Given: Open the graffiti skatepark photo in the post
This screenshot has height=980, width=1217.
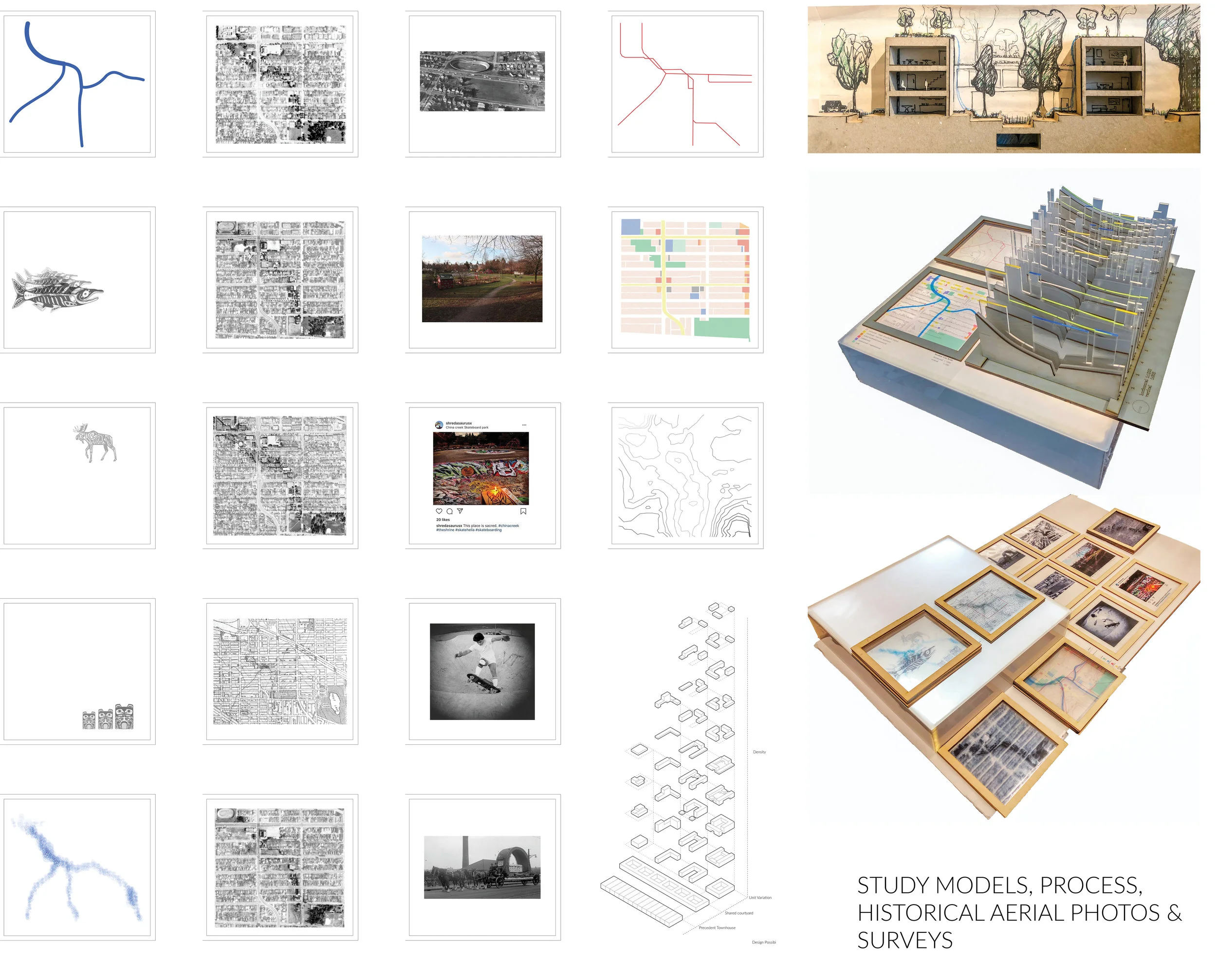Looking at the screenshot, I should tap(481, 468).
